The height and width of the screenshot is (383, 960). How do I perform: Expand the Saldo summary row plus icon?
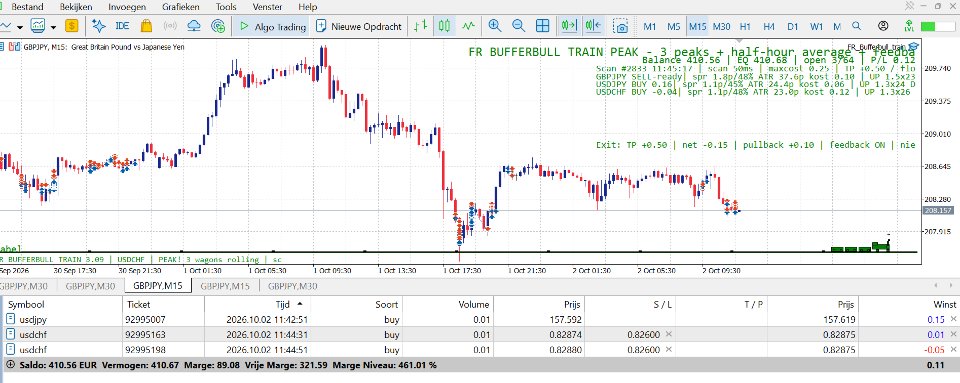9,365
